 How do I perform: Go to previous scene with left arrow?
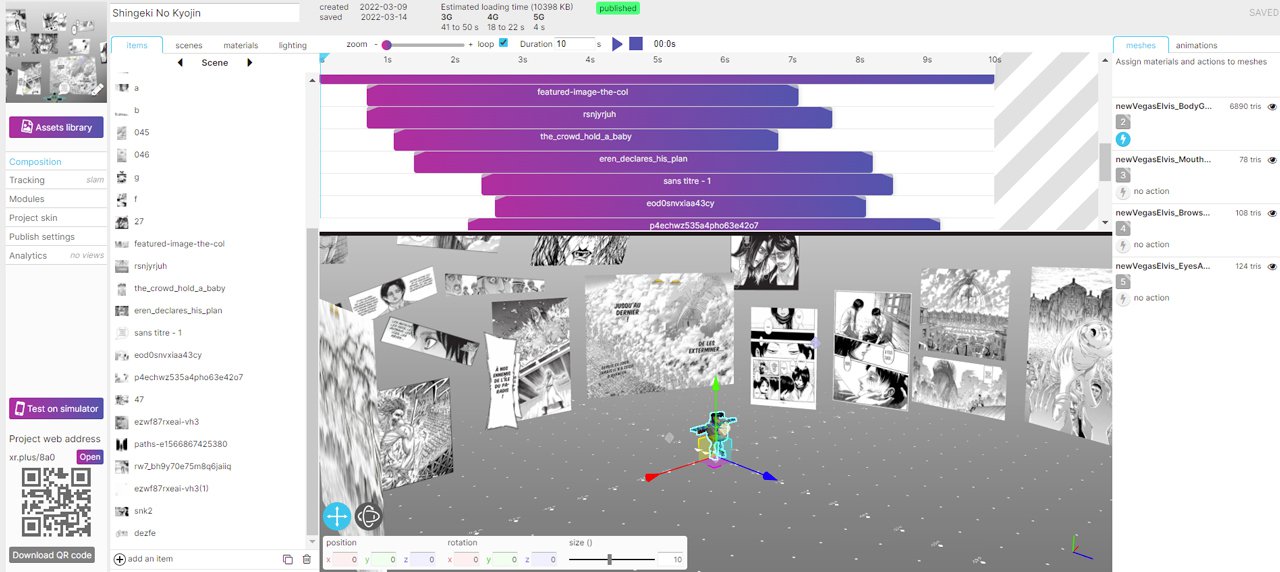pos(180,63)
